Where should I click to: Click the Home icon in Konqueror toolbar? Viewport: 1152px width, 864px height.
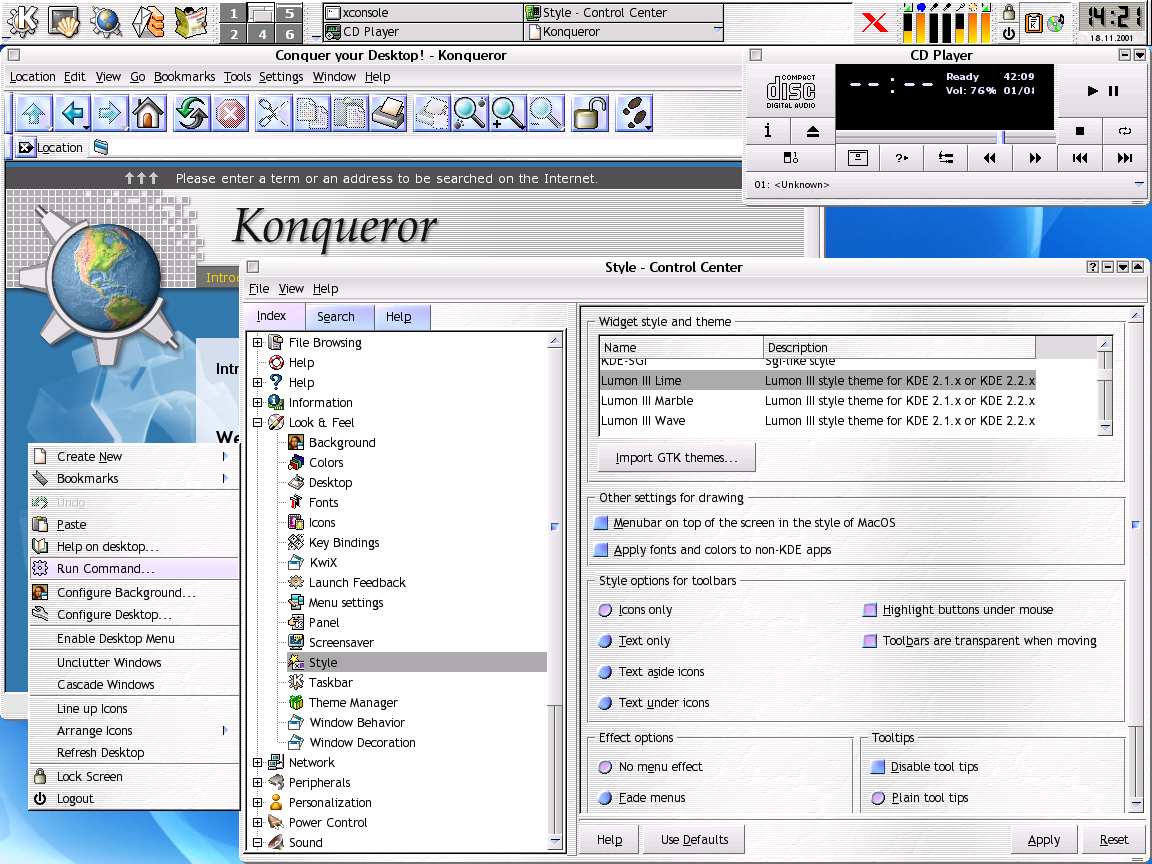tap(148, 113)
